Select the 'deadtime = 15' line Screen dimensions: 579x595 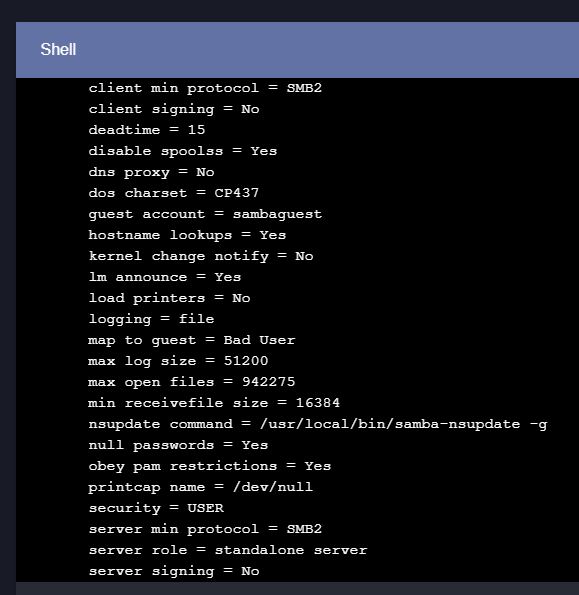tap(147, 130)
